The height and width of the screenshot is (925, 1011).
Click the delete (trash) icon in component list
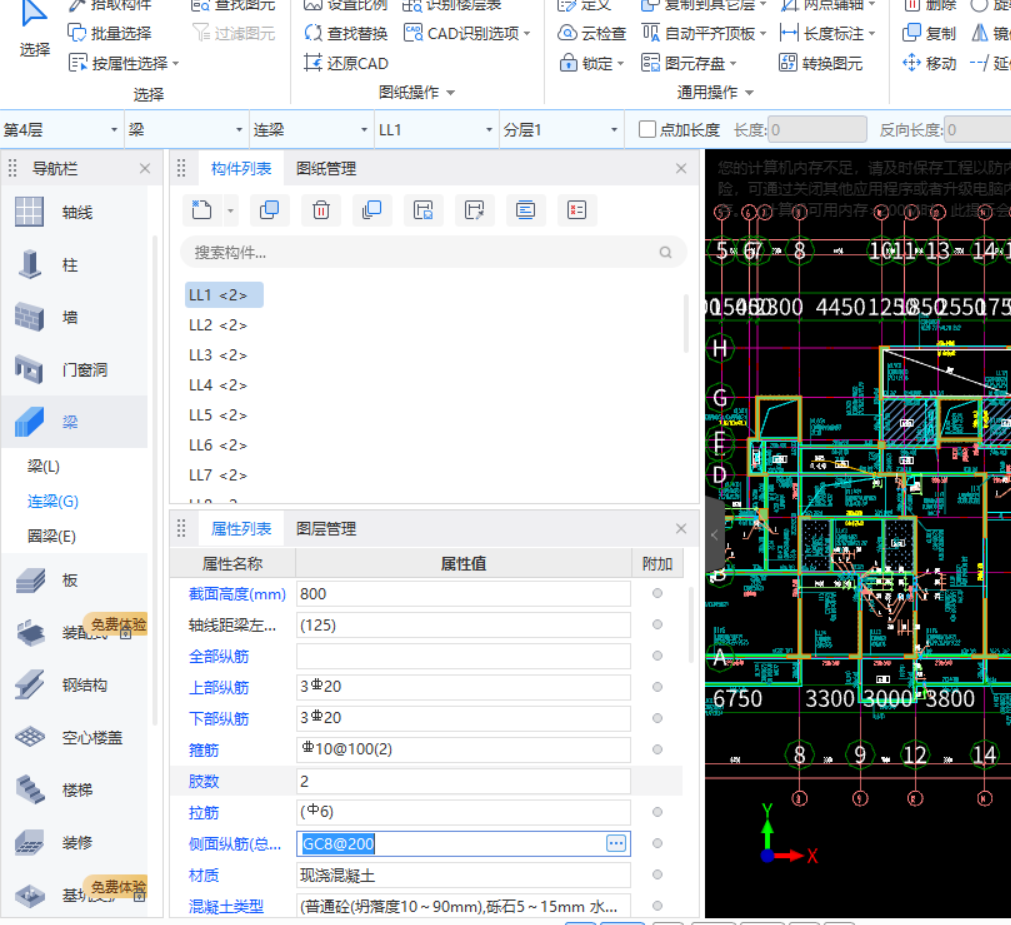point(321,210)
